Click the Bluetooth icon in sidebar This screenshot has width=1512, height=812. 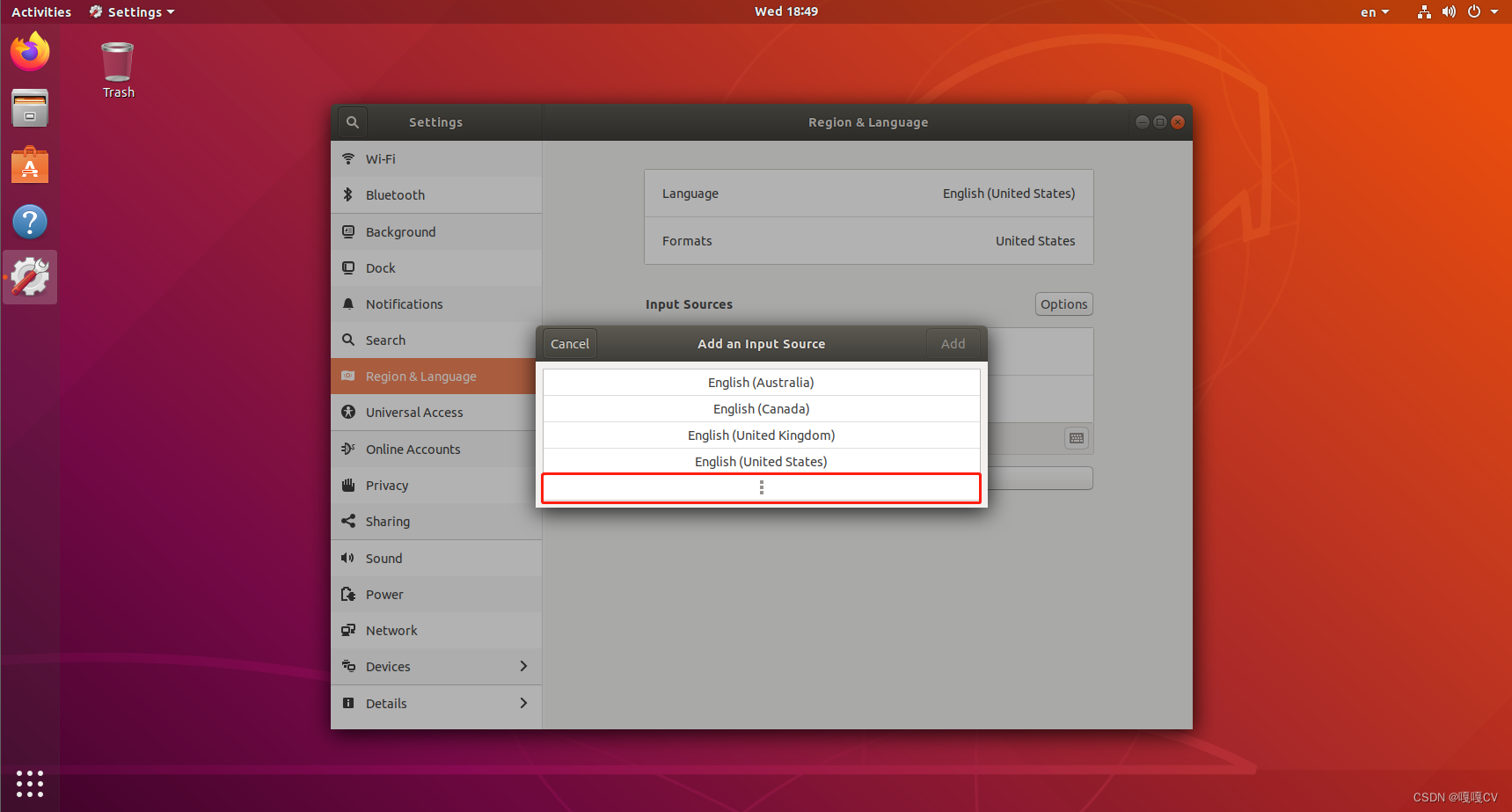348,194
